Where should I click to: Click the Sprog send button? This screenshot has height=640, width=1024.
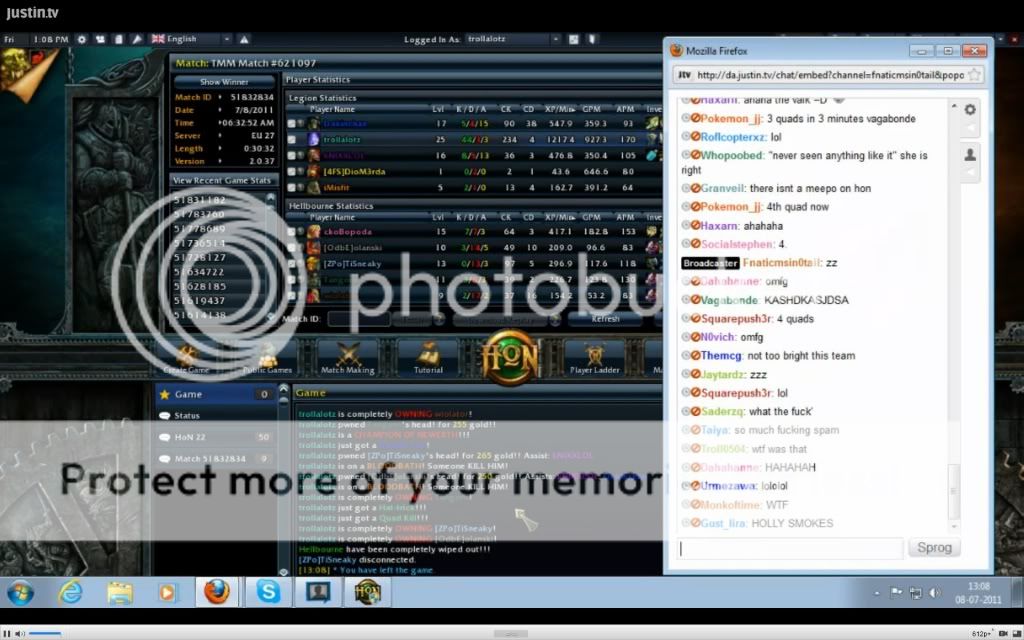pyautogui.click(x=933, y=548)
